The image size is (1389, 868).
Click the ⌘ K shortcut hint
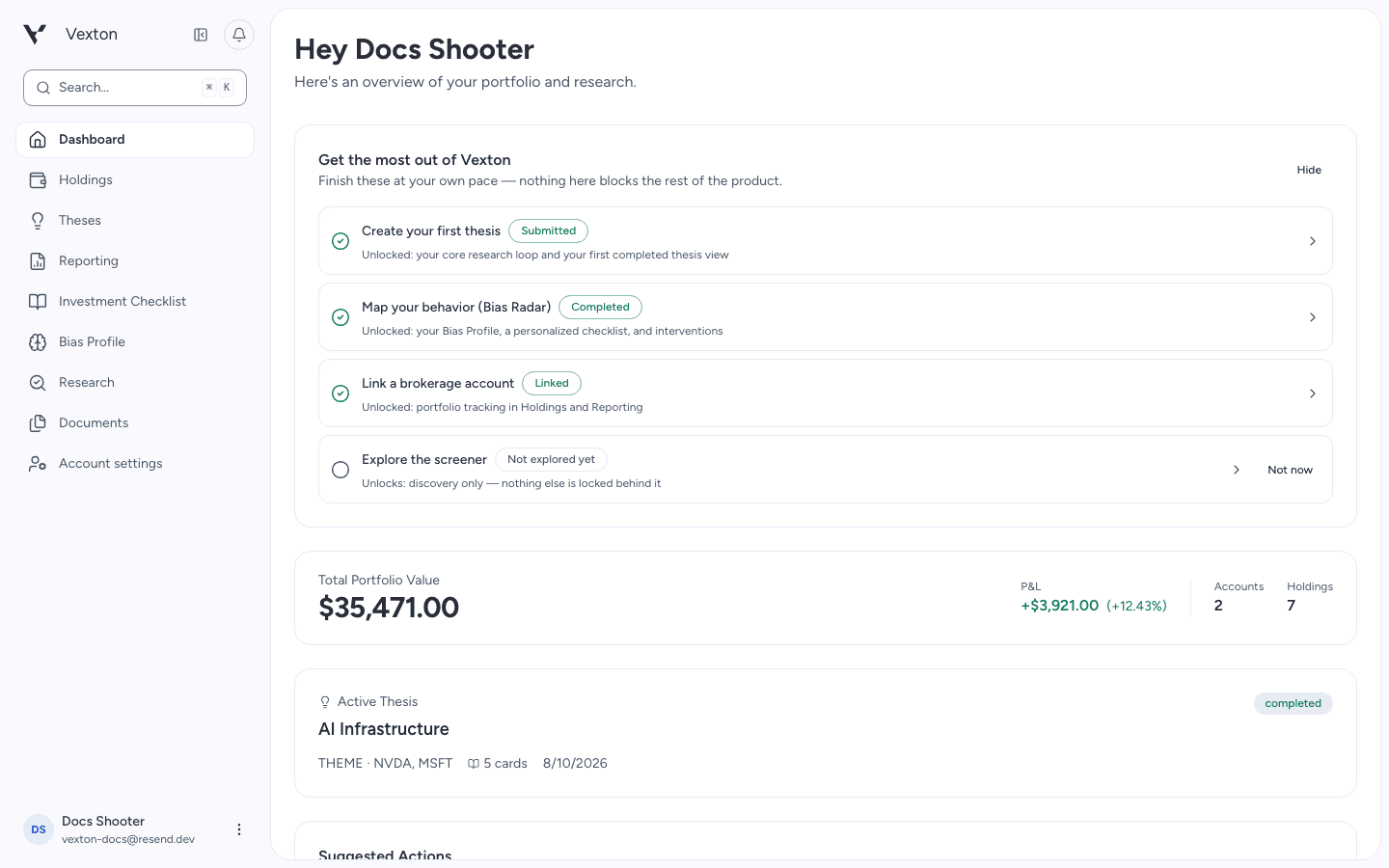218,88
